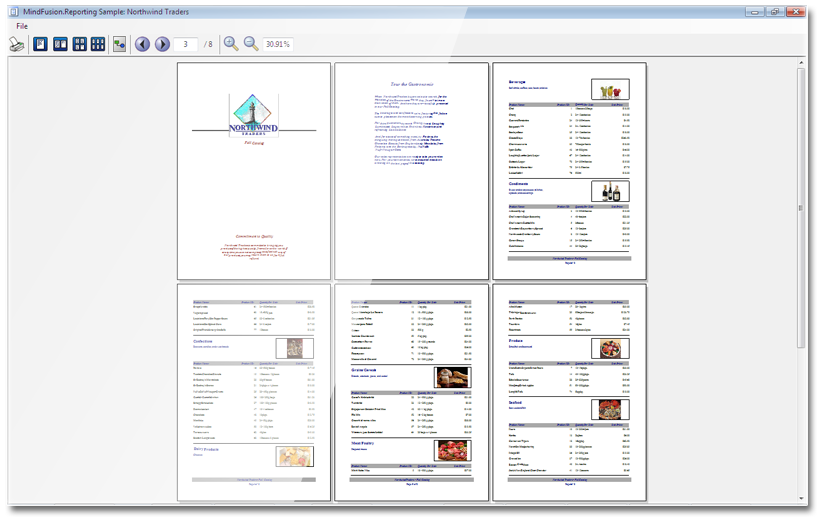Image resolution: width=820 pixels, height=520 pixels.
Task: Click the scroll up arrow of vertical scrollbar
Action: (801, 64)
